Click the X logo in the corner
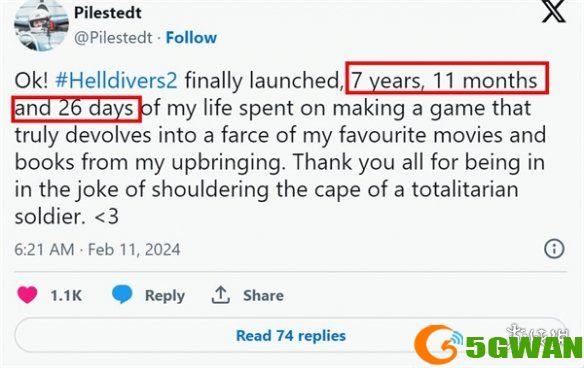584x368 pixels. (554, 12)
